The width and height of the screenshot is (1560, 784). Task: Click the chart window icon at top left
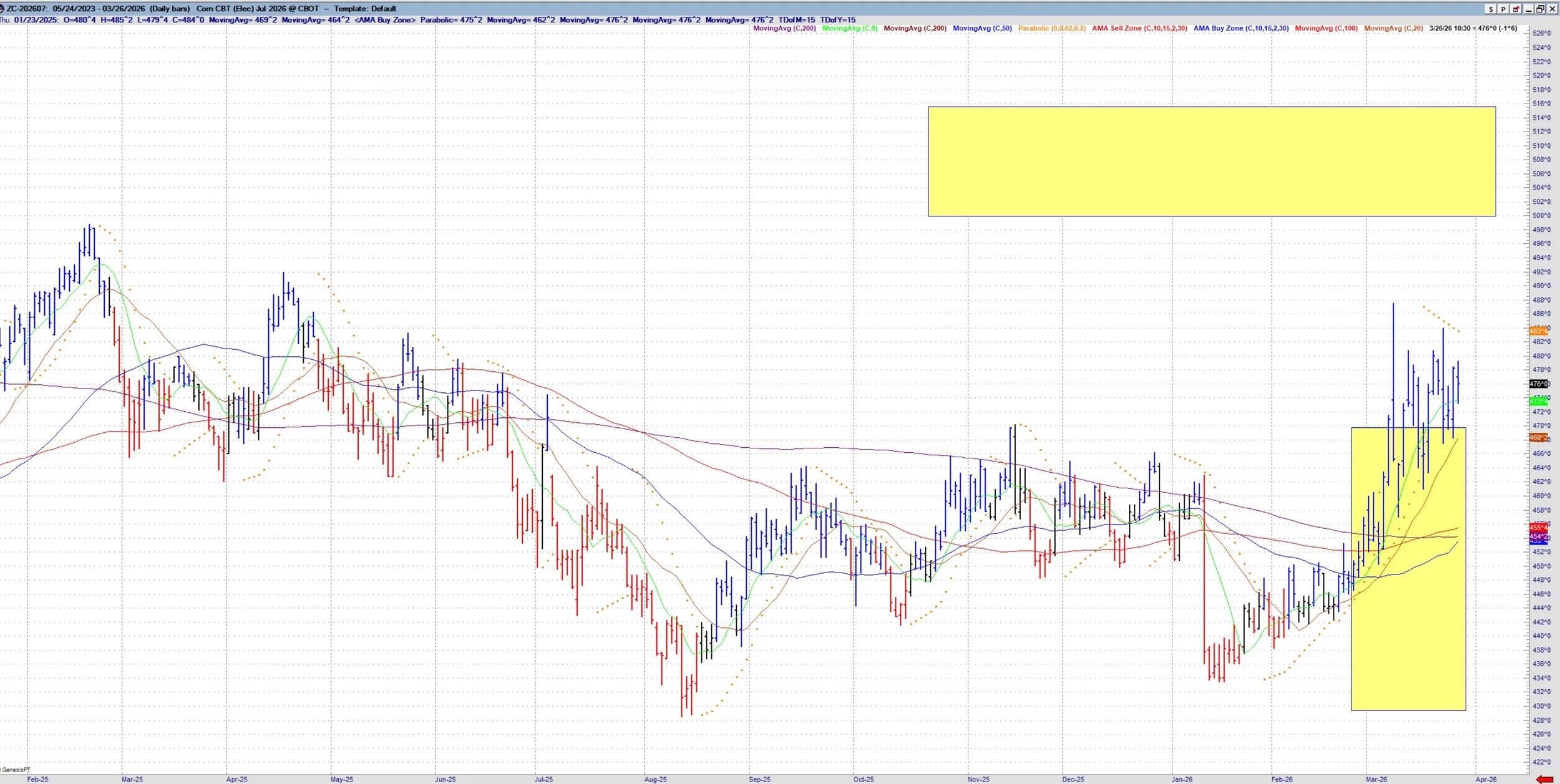tap(2, 9)
